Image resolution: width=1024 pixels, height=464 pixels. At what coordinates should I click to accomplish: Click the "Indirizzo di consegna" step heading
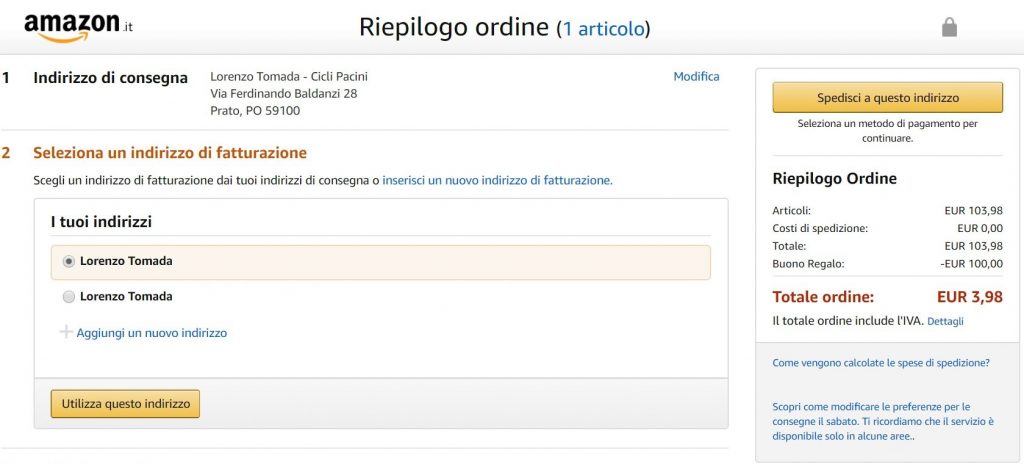tap(110, 78)
